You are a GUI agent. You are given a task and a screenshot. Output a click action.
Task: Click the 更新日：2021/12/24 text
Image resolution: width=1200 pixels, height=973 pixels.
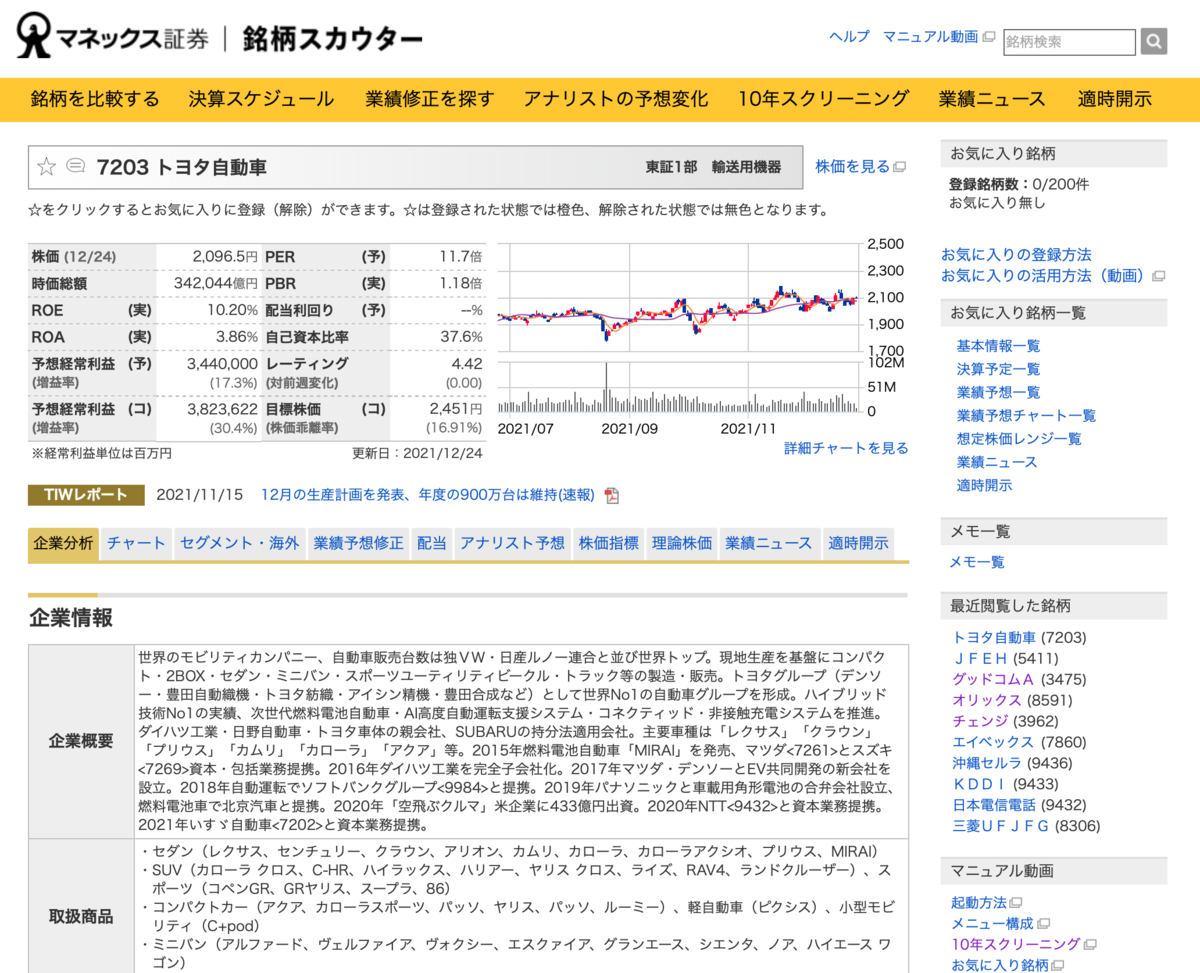tap(417, 453)
